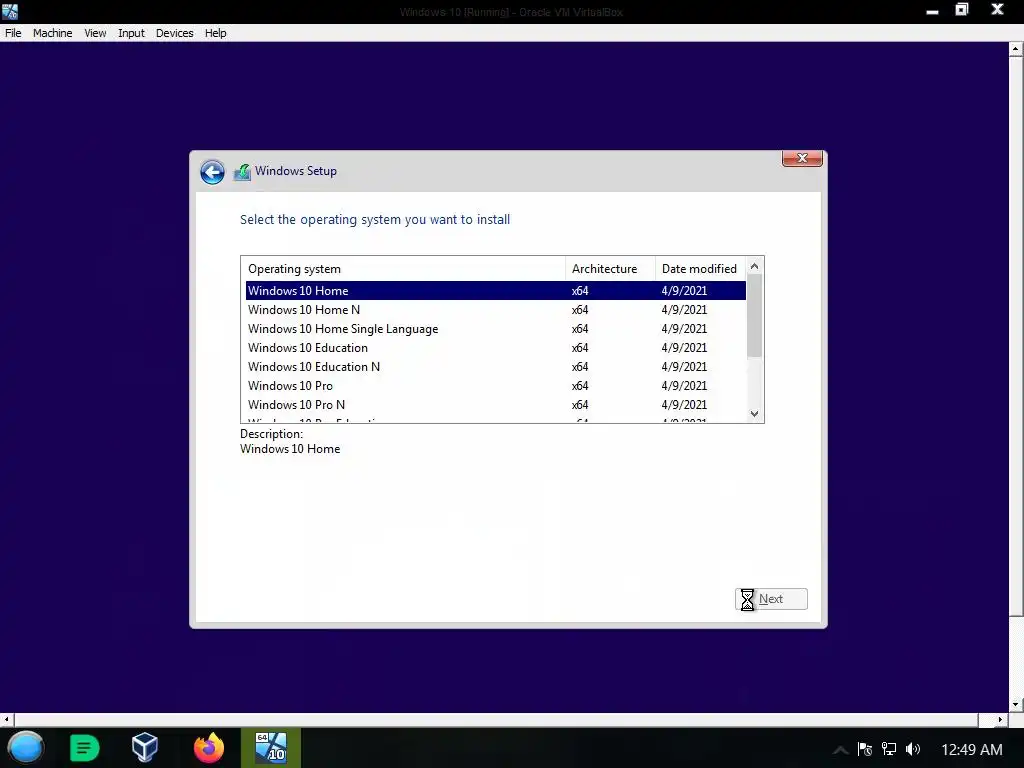Click the Operating system column header
The image size is (1024, 768).
point(403,269)
